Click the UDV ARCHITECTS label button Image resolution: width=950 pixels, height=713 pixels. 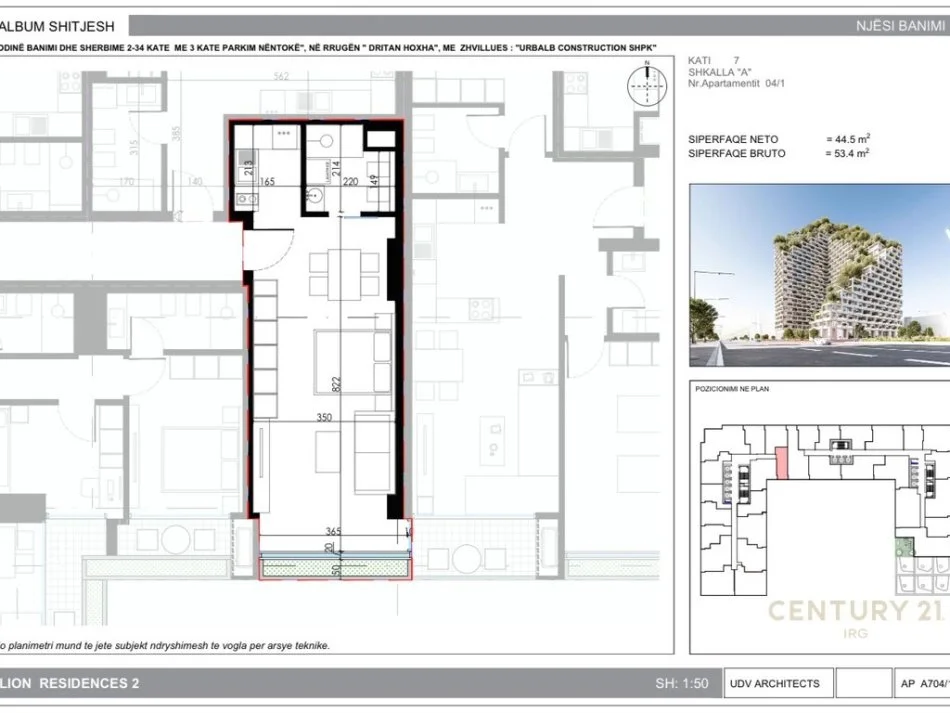click(775, 683)
